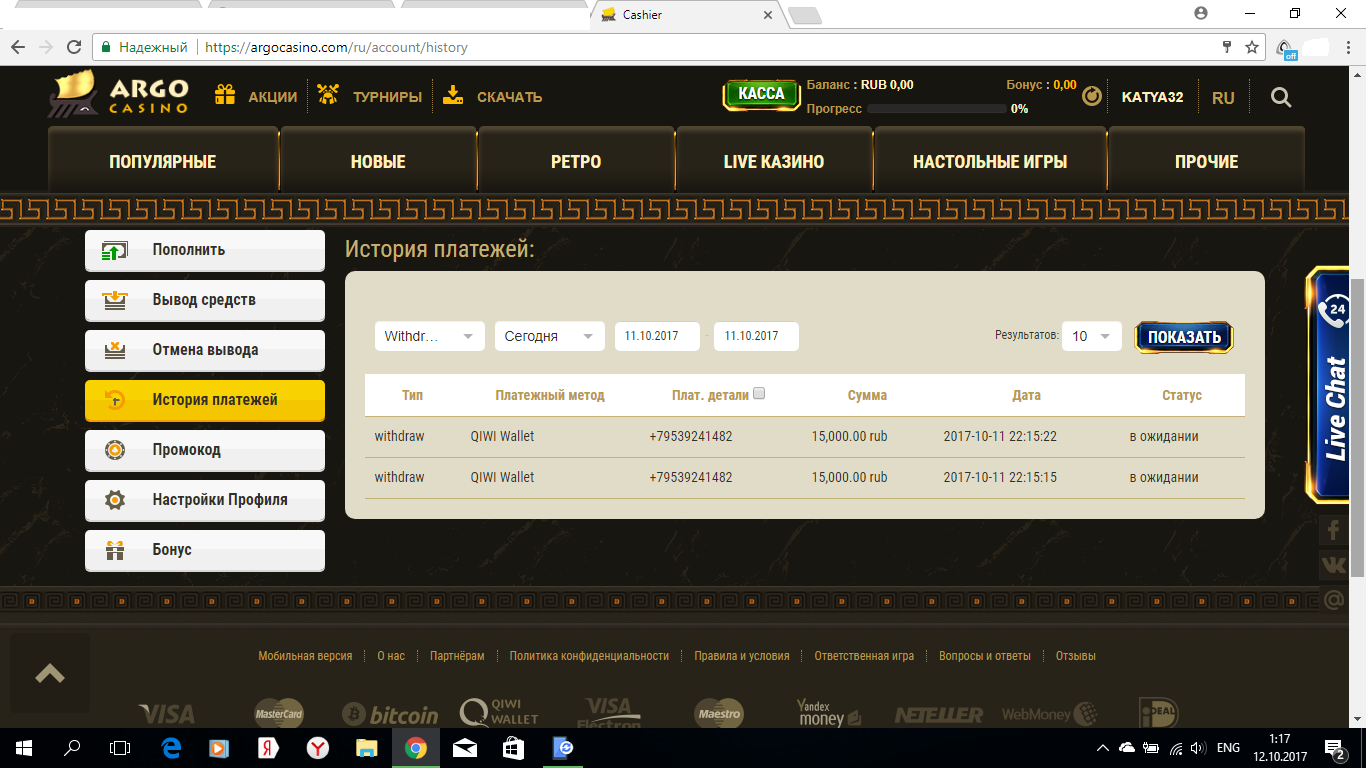Open the Ответственная игра footer link

click(864, 656)
